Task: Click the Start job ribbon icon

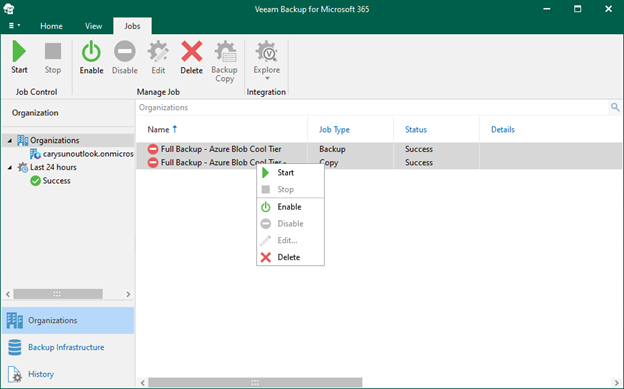Action: [19, 51]
